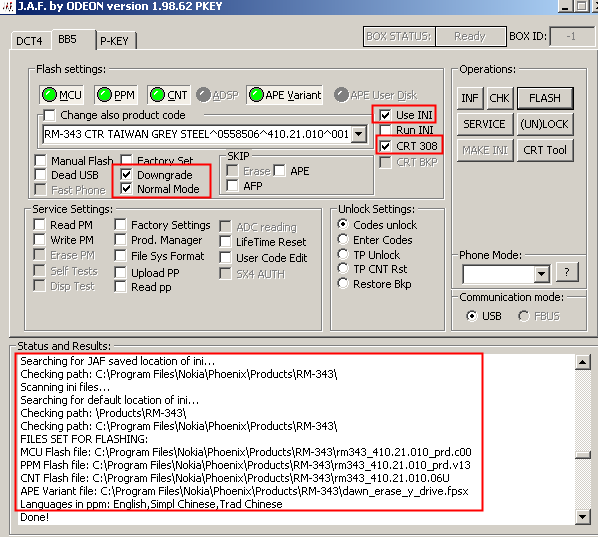Uncheck the Use INI checkbox
This screenshot has width=598, height=537.
385,115
